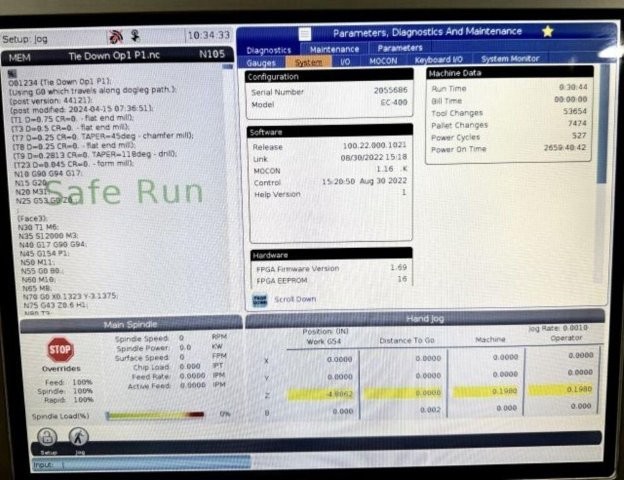
Task: Open the System Monitor sub-tab
Action: tap(510, 59)
